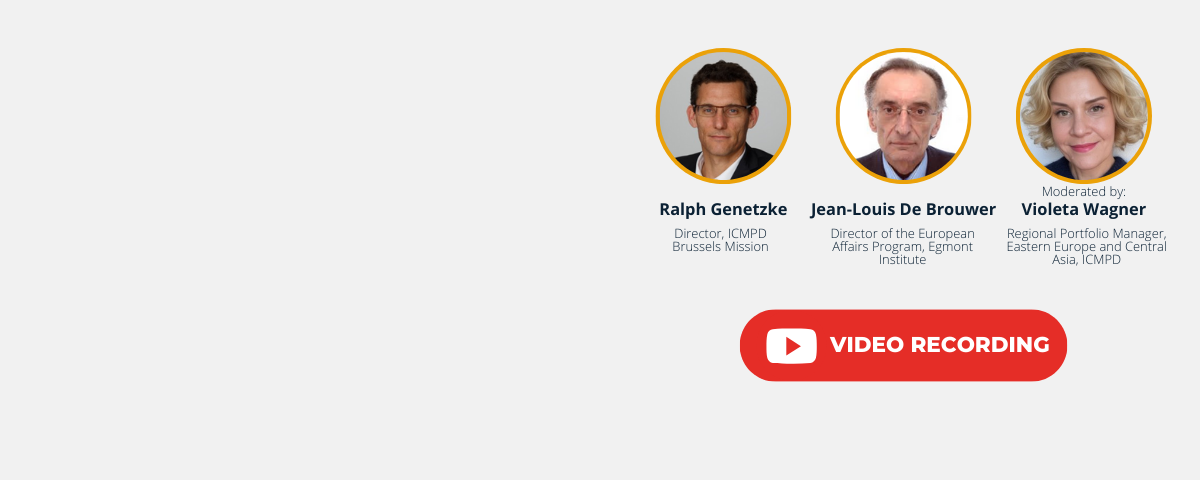The width and height of the screenshot is (1200, 480).
Task: Click the YouTube play icon
Action: click(792, 346)
